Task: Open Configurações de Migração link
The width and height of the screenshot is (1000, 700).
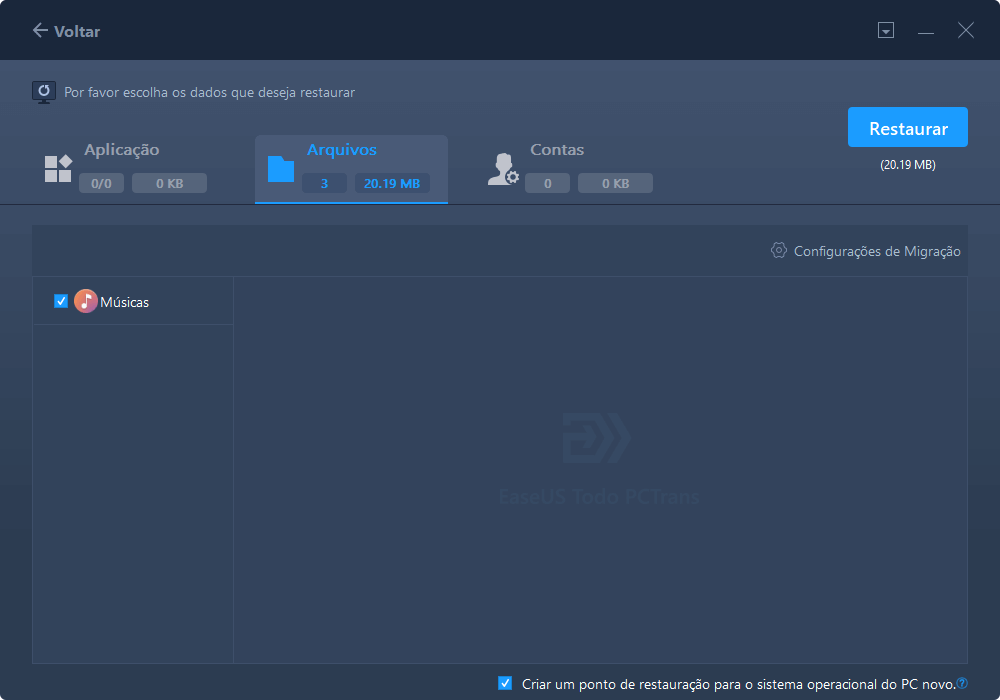Action: coord(876,251)
